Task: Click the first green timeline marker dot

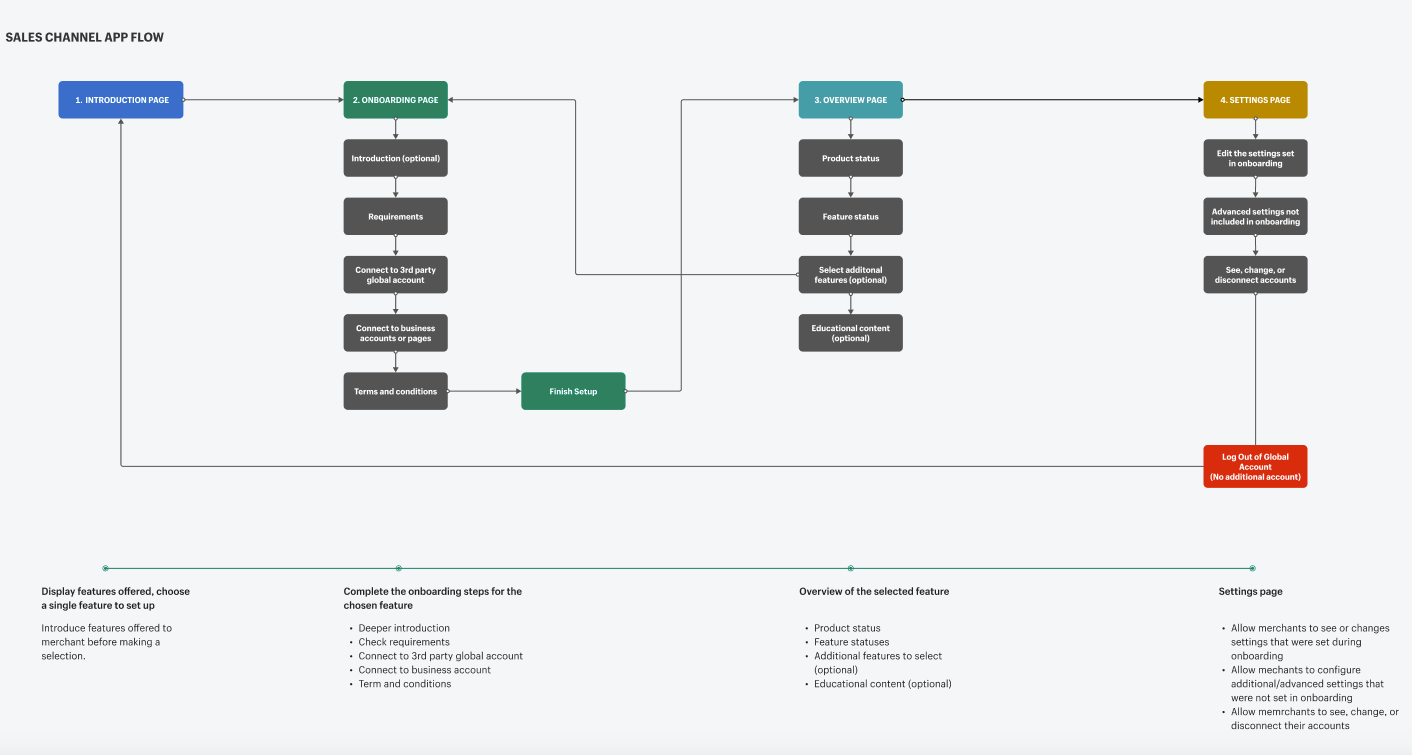Action: pyautogui.click(x=105, y=568)
